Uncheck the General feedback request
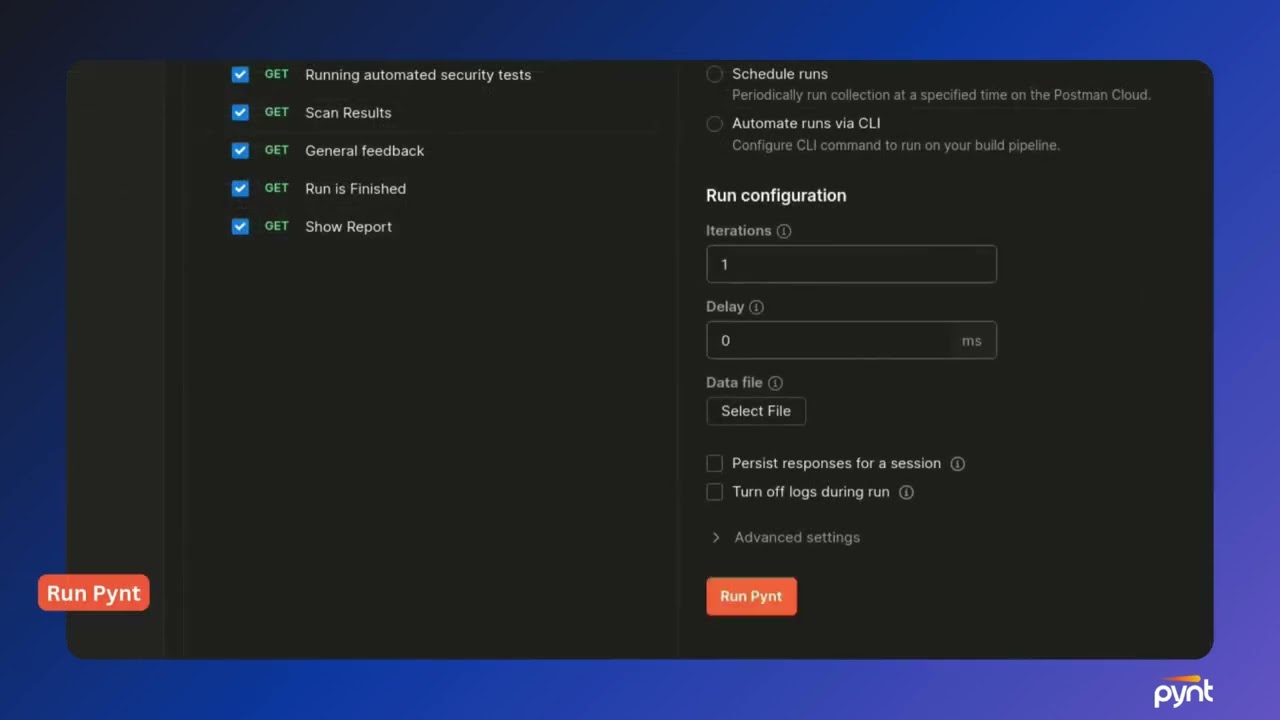The height and width of the screenshot is (720, 1280). click(x=240, y=151)
